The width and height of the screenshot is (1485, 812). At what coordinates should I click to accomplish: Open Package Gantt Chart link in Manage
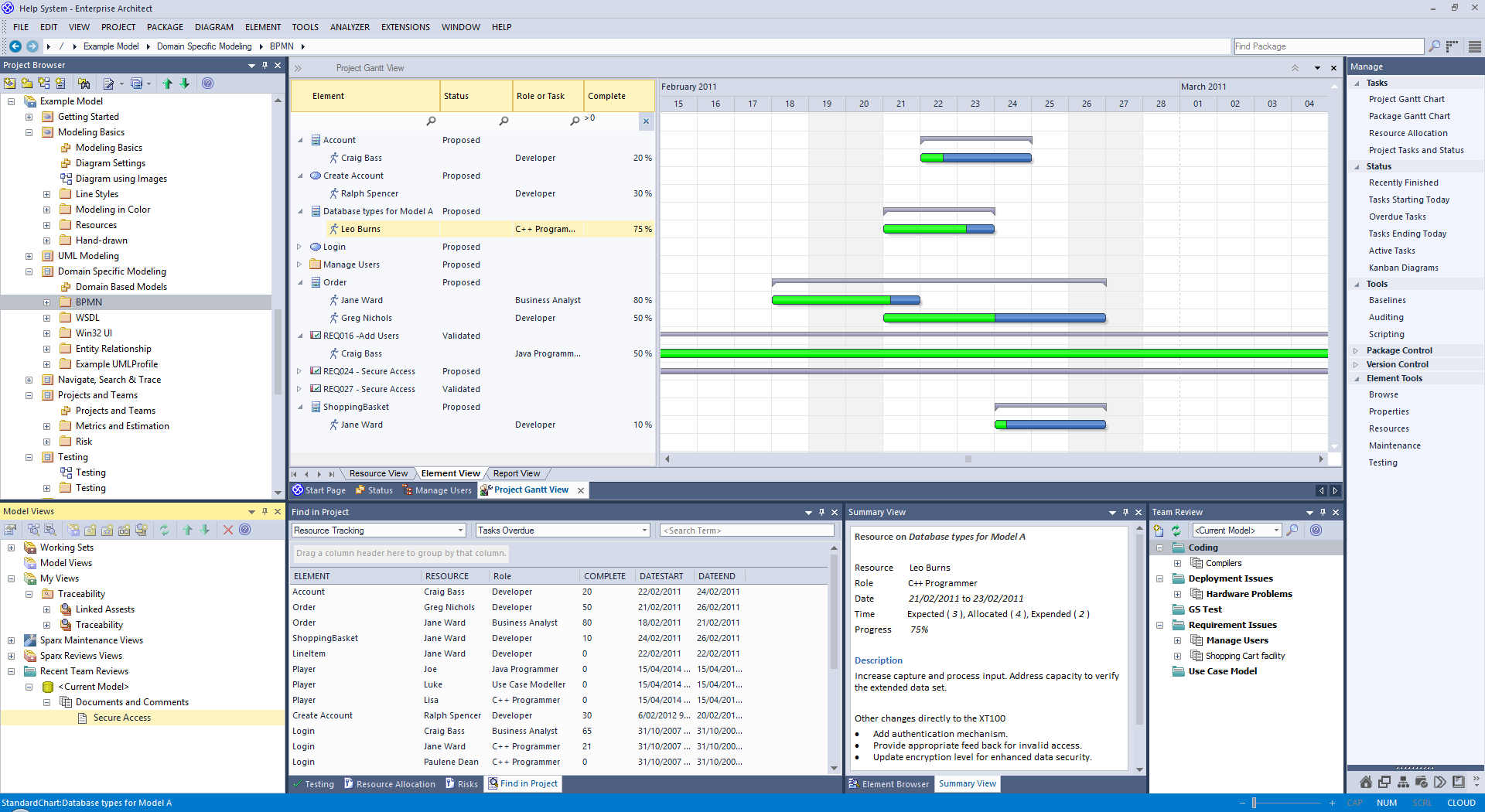tap(1409, 116)
